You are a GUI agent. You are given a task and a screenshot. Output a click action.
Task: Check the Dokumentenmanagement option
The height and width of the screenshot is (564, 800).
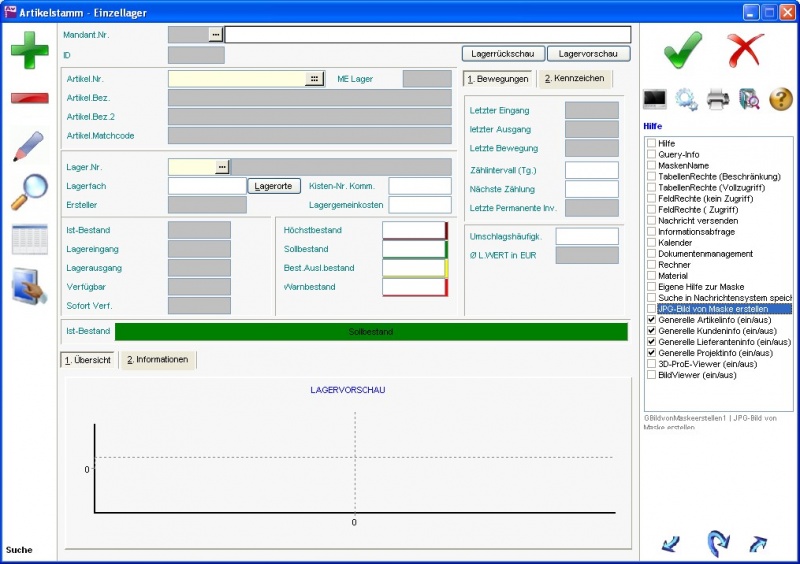click(652, 254)
